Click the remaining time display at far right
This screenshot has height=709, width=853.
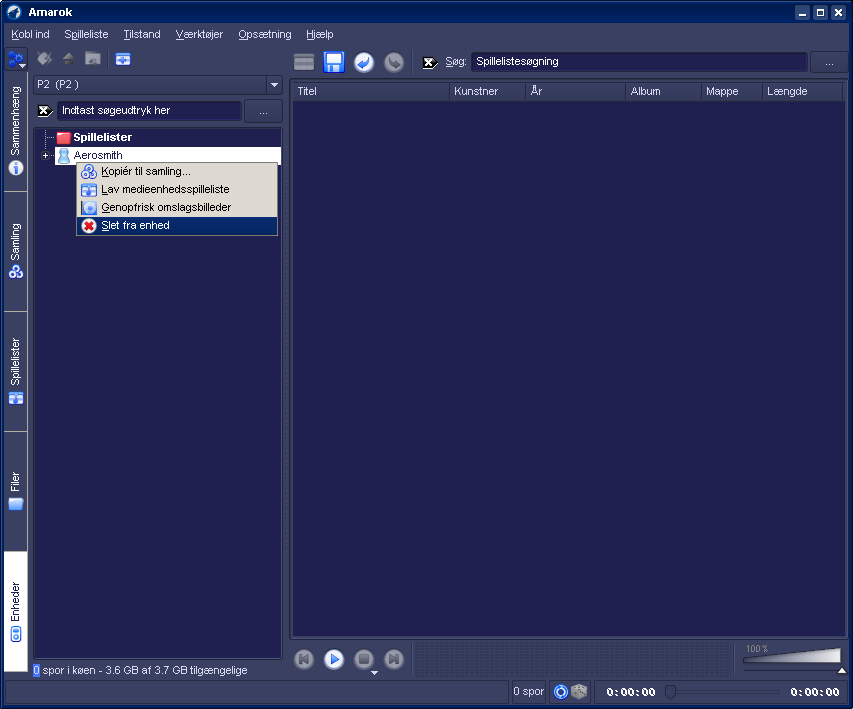(815, 692)
